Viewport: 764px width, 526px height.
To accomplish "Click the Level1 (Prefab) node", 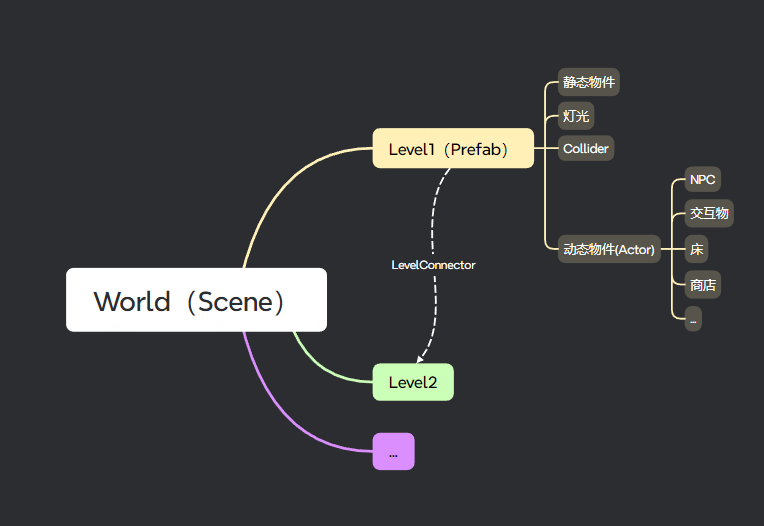I will (x=453, y=149).
